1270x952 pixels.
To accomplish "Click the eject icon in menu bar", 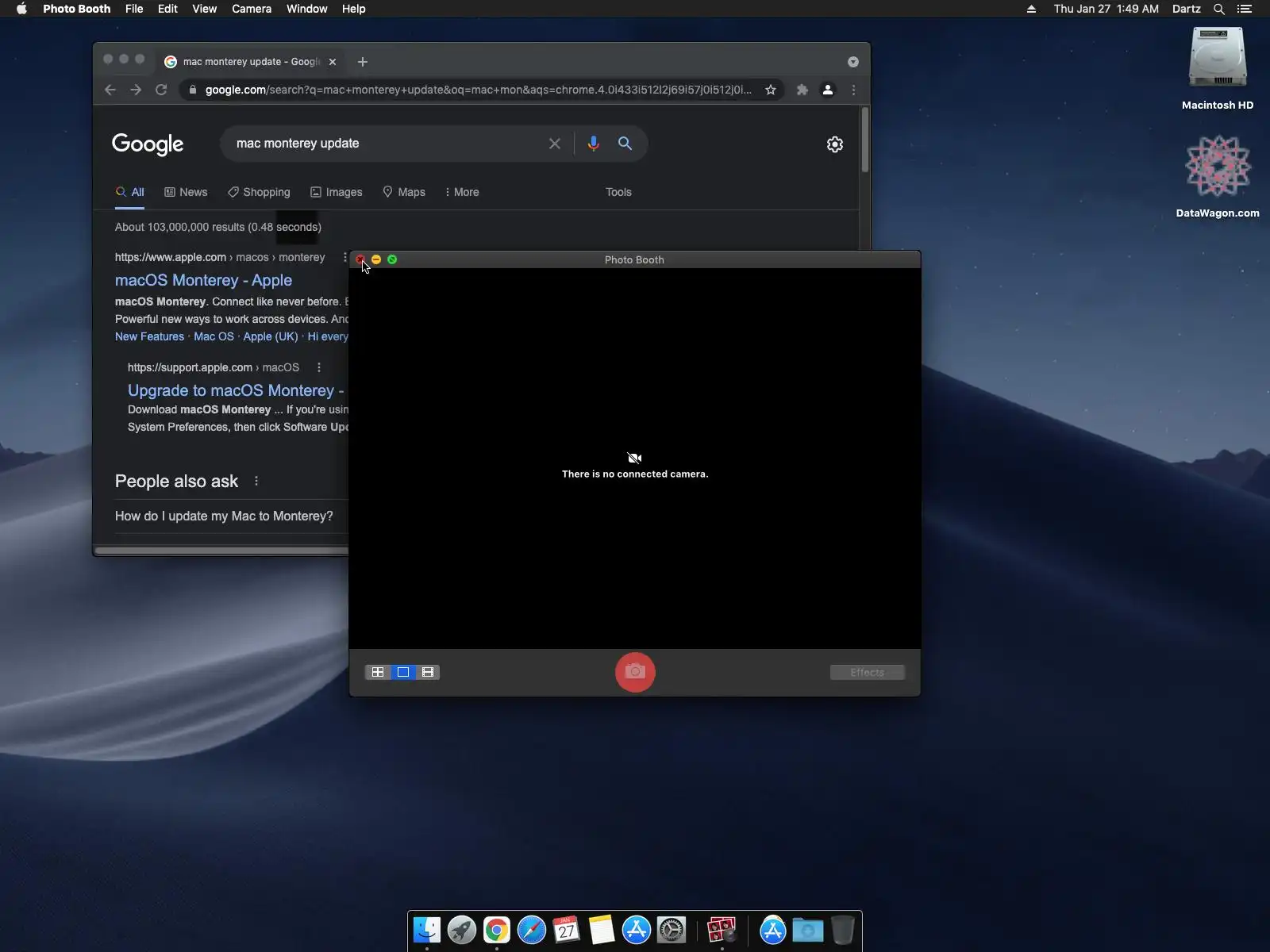I will tap(1031, 9).
